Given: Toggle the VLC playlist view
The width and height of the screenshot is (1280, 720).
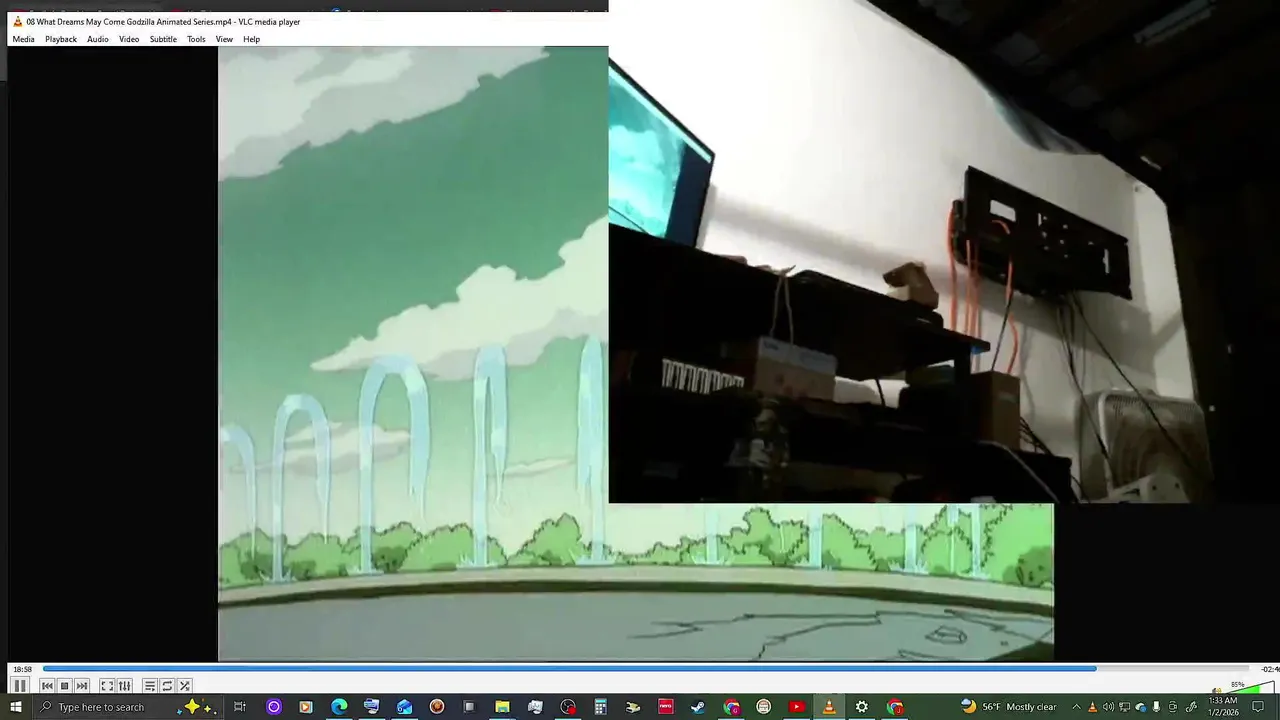Looking at the screenshot, I should click(149, 686).
